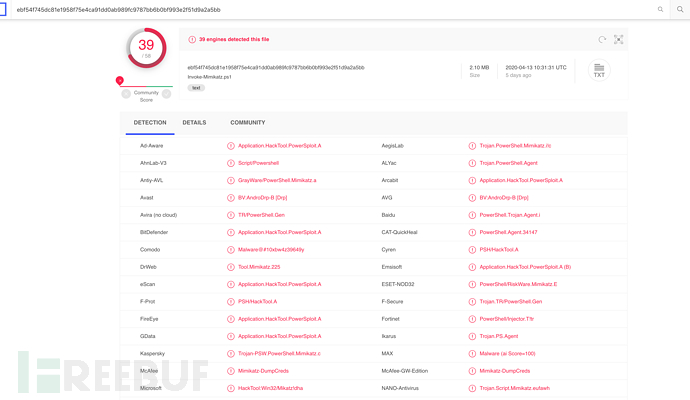Select the Trojan.PowerShell.Mimikatz result for AegisLab
This screenshot has width=690, height=400.
point(515,146)
